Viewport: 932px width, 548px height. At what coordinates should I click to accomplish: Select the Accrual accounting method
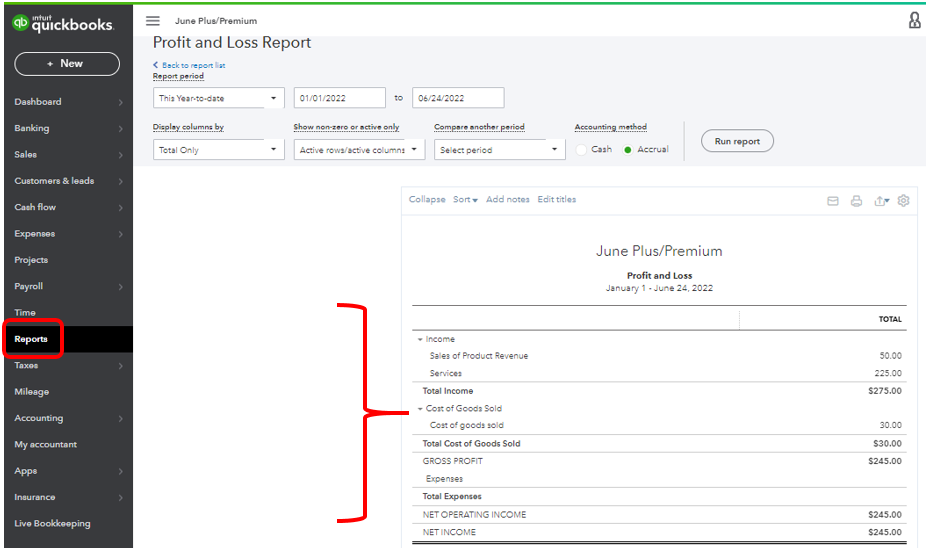pyautogui.click(x=627, y=150)
